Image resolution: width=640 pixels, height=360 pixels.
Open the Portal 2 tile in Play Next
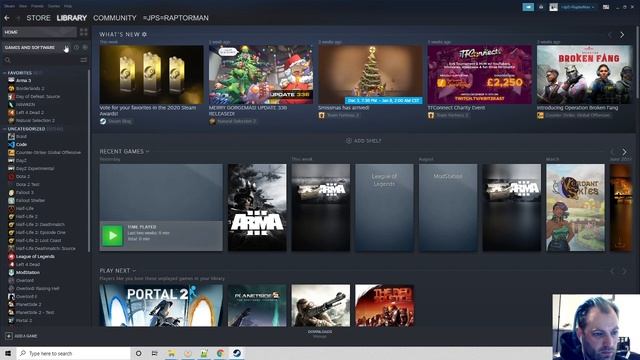[161, 305]
